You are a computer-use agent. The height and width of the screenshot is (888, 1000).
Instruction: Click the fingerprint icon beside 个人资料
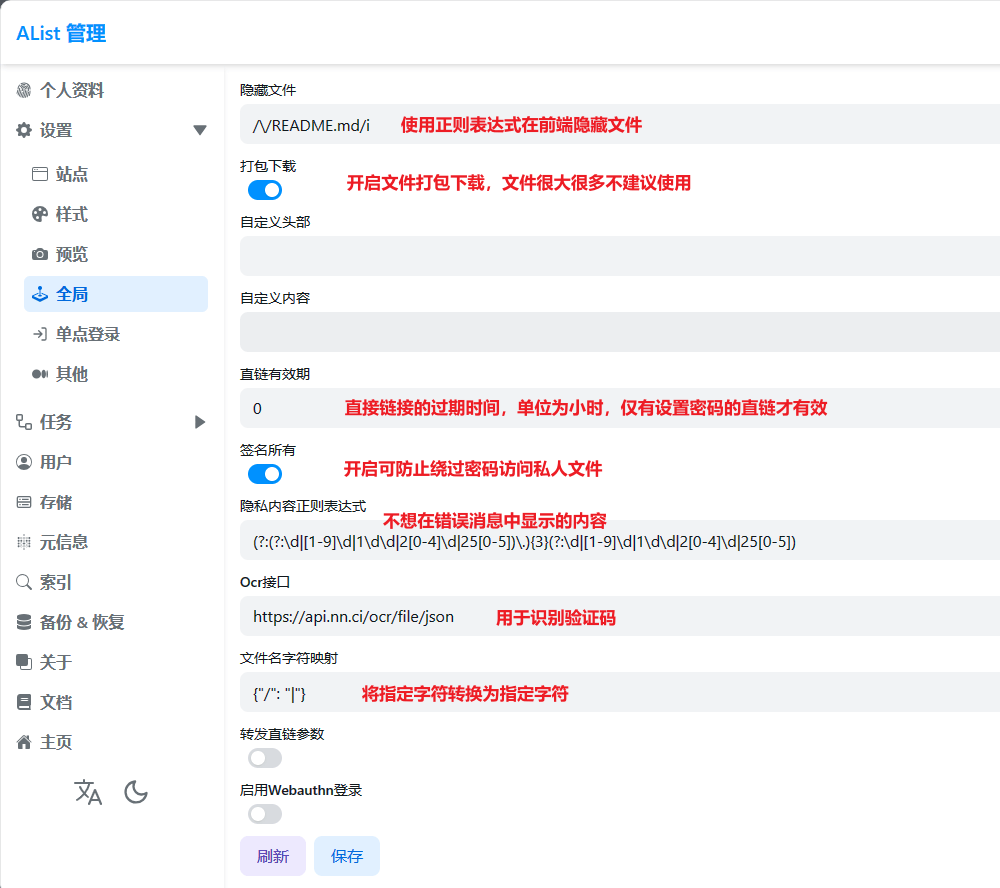pyautogui.click(x=24, y=91)
